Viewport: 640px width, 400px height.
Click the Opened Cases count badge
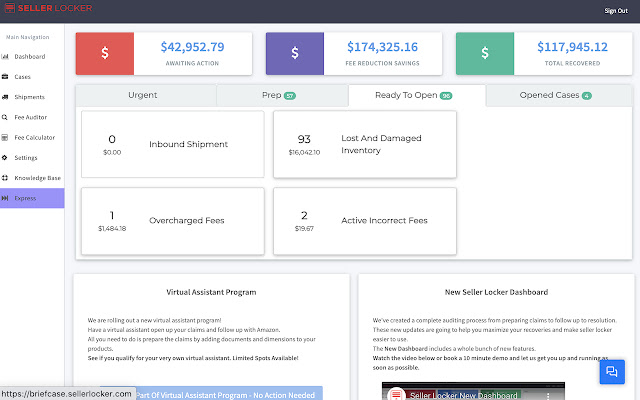587,96
